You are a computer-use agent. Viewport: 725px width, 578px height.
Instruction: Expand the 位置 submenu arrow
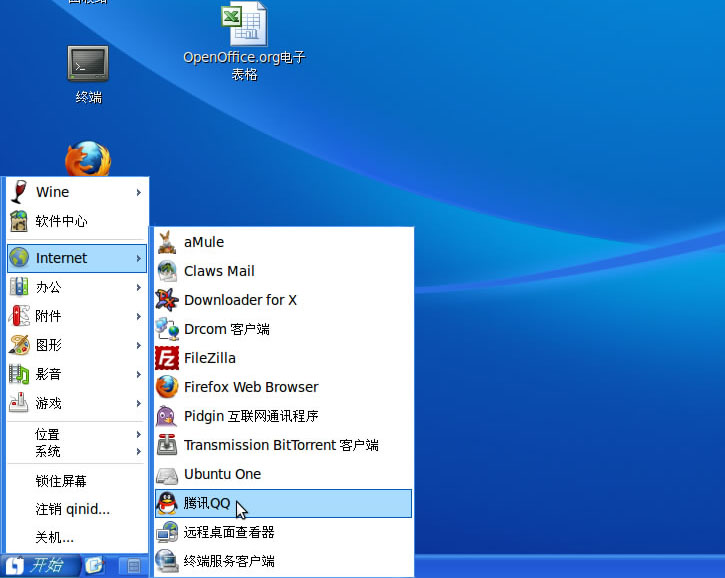(x=139, y=434)
